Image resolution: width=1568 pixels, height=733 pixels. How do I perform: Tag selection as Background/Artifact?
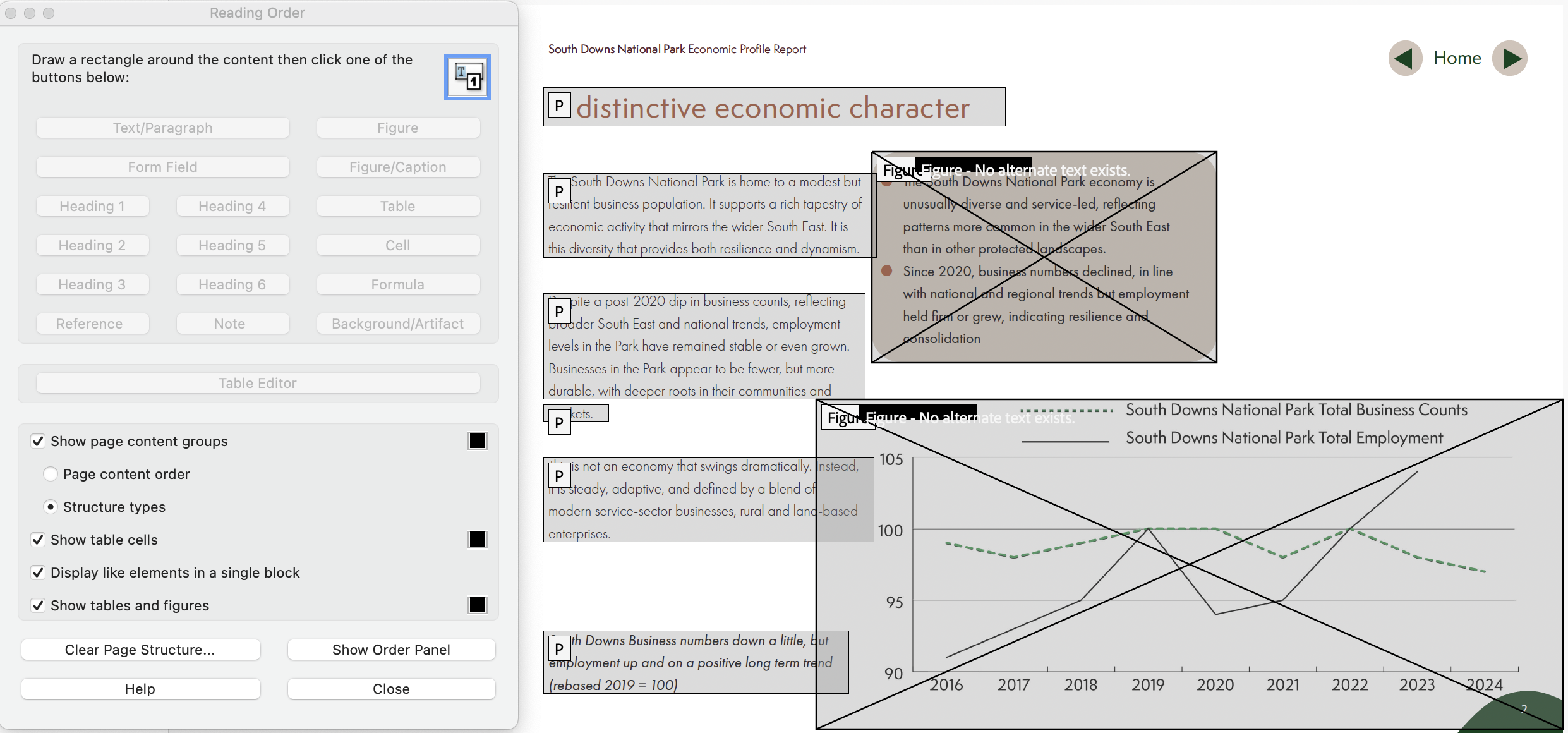click(x=398, y=324)
